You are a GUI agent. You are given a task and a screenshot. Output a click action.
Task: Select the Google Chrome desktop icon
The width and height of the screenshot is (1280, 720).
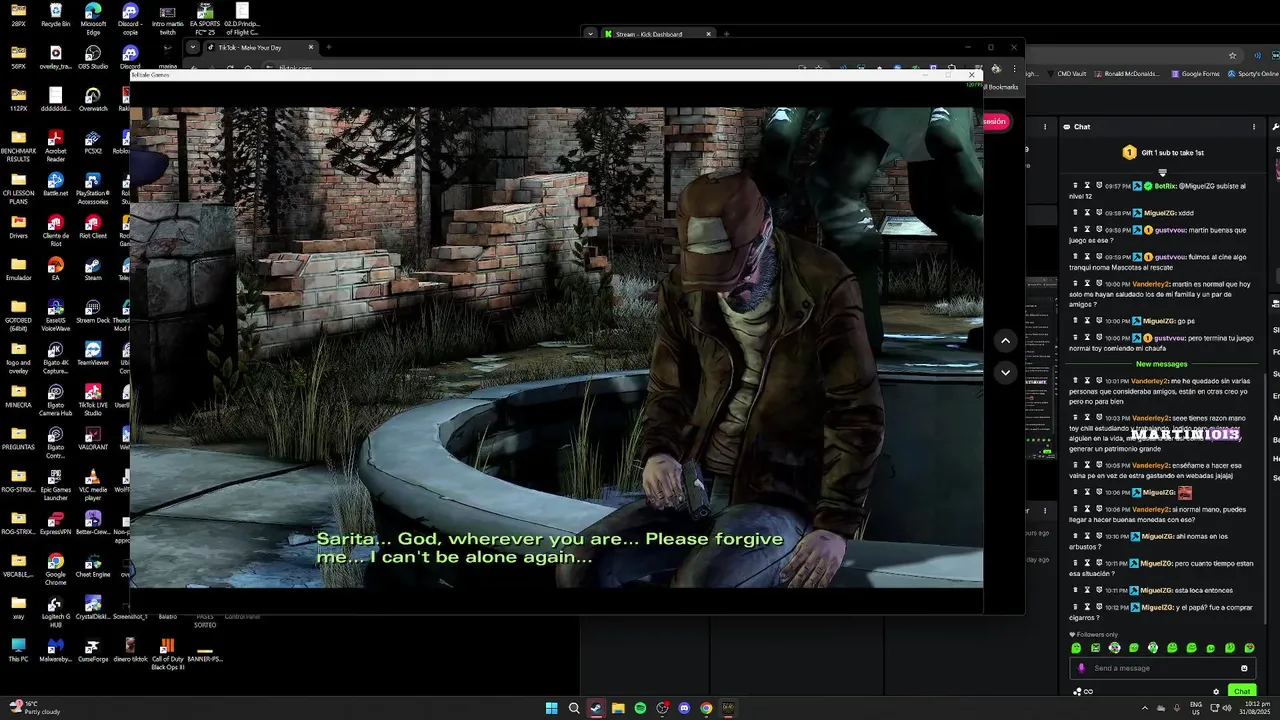pyautogui.click(x=55, y=569)
